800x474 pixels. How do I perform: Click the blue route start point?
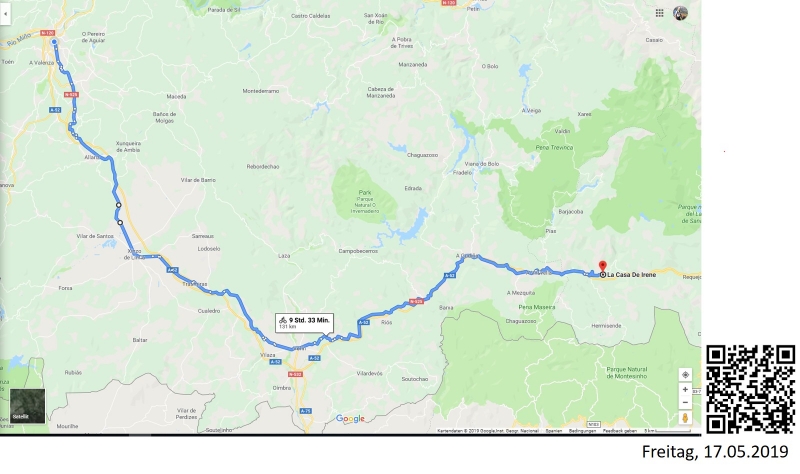[x=54, y=42]
